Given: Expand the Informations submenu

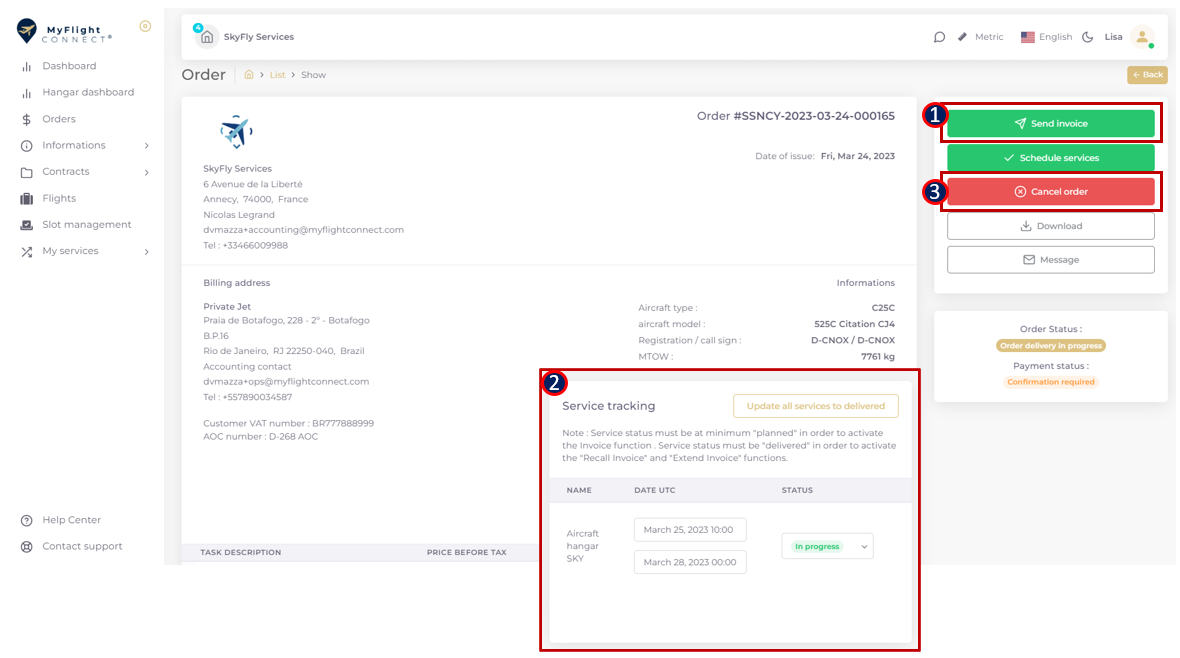Looking at the screenshot, I should (x=147, y=146).
